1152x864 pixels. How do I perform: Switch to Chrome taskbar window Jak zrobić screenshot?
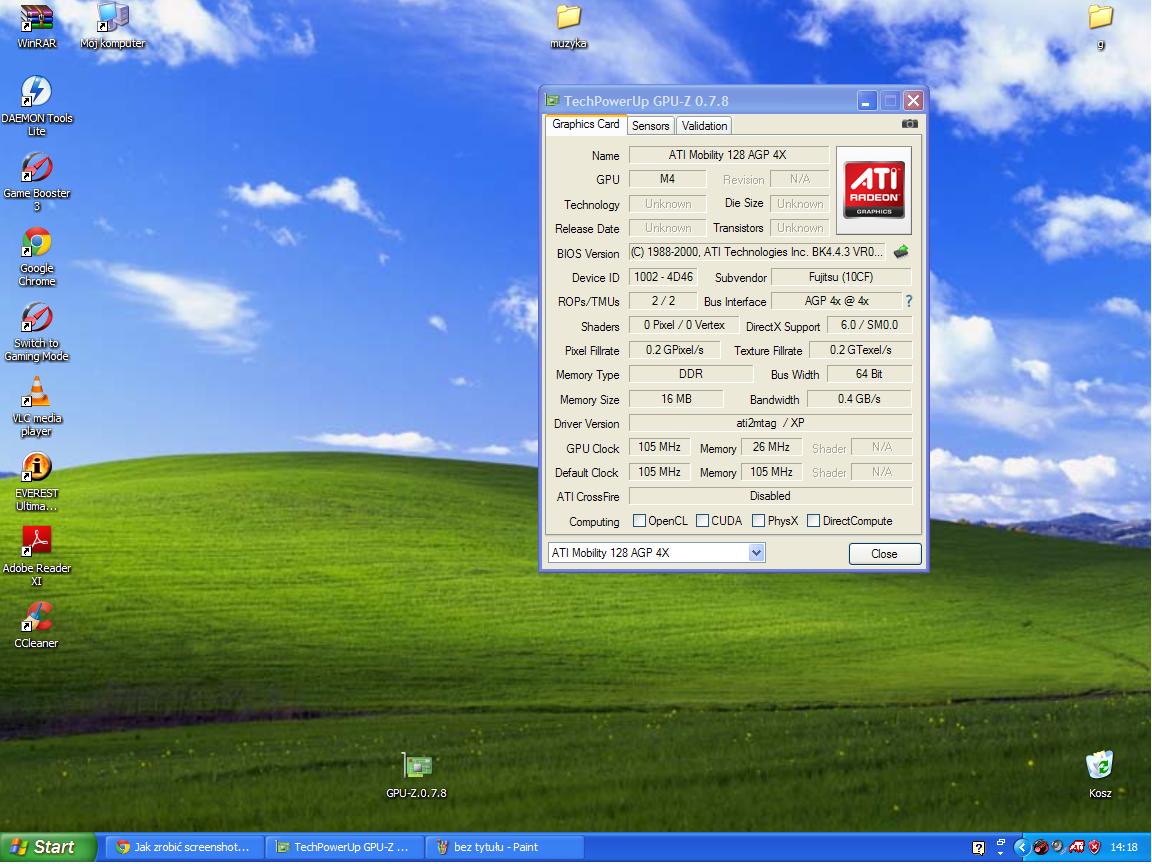pos(184,847)
